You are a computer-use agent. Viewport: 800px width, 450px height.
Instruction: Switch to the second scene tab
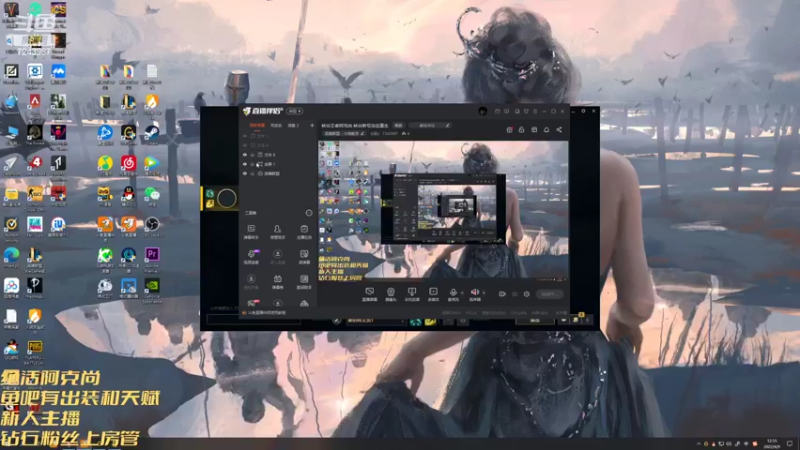[x=276, y=126]
